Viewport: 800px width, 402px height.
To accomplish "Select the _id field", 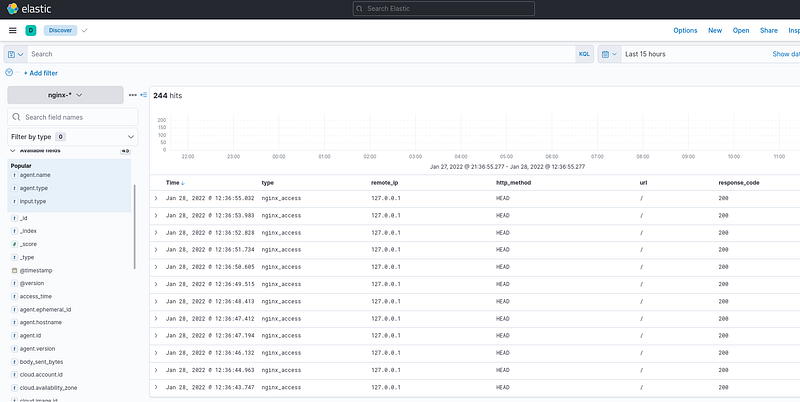I will [x=23, y=218].
